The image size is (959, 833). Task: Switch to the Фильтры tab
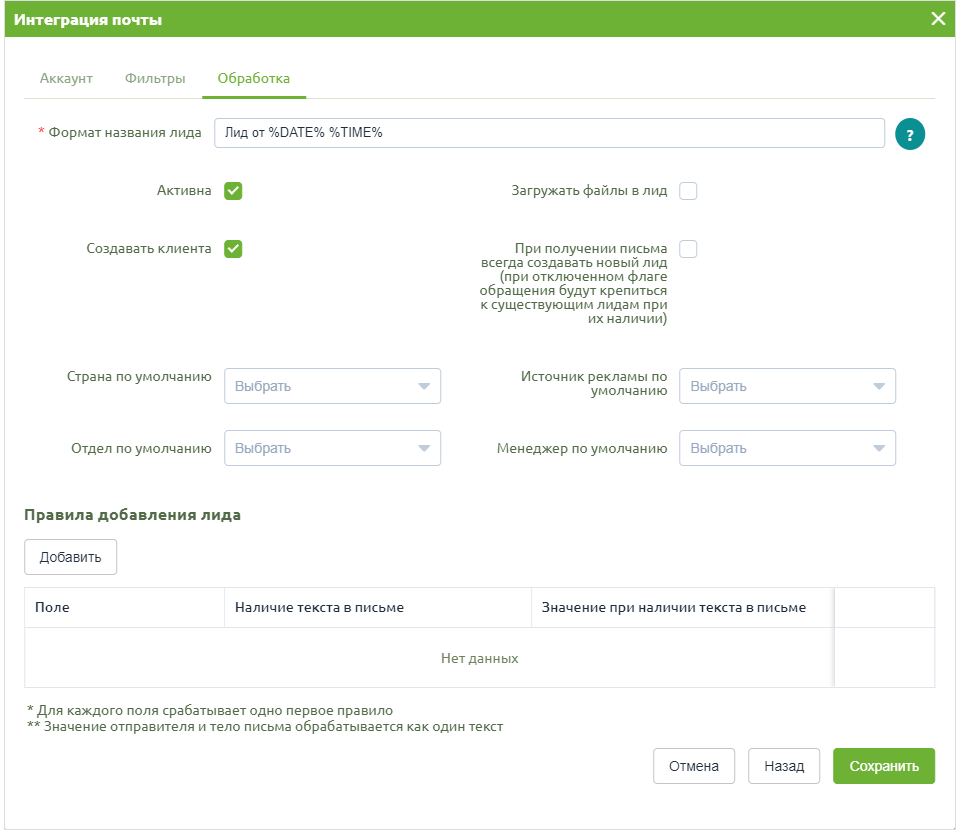(155, 78)
